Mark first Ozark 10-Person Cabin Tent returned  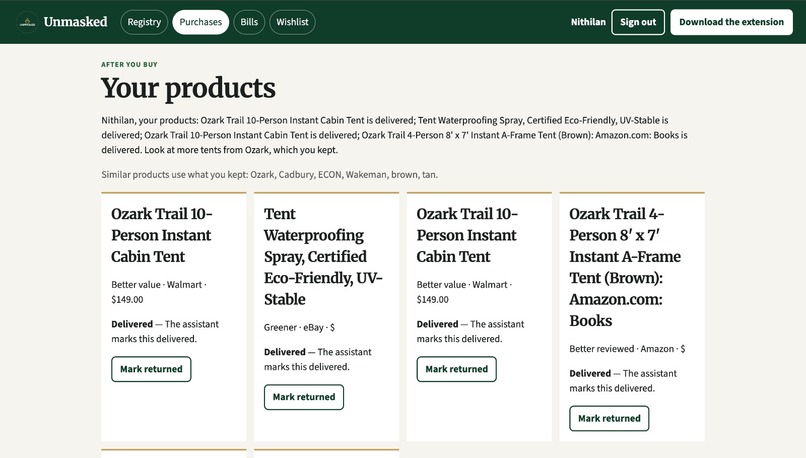click(151, 369)
